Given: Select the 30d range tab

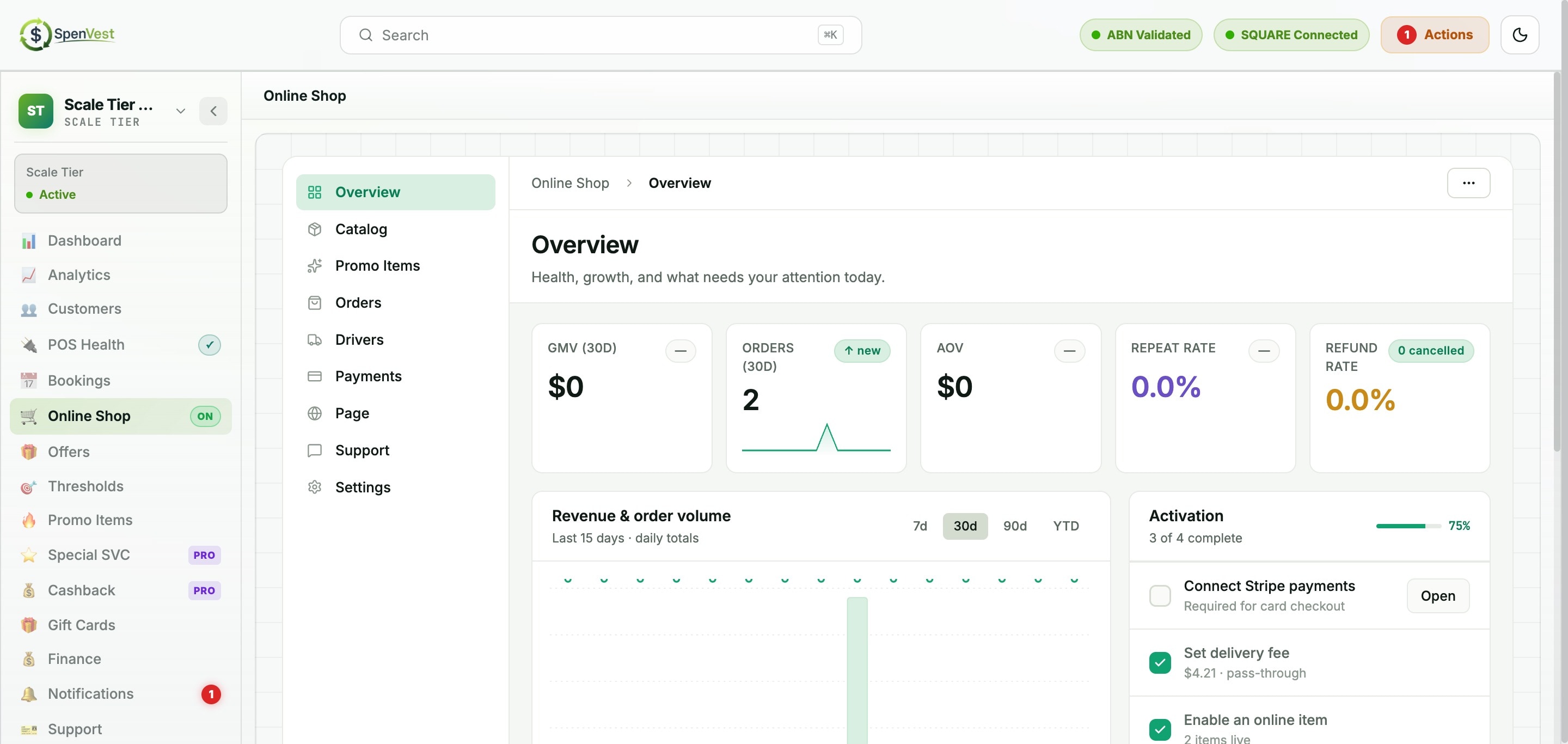Looking at the screenshot, I should (965, 526).
